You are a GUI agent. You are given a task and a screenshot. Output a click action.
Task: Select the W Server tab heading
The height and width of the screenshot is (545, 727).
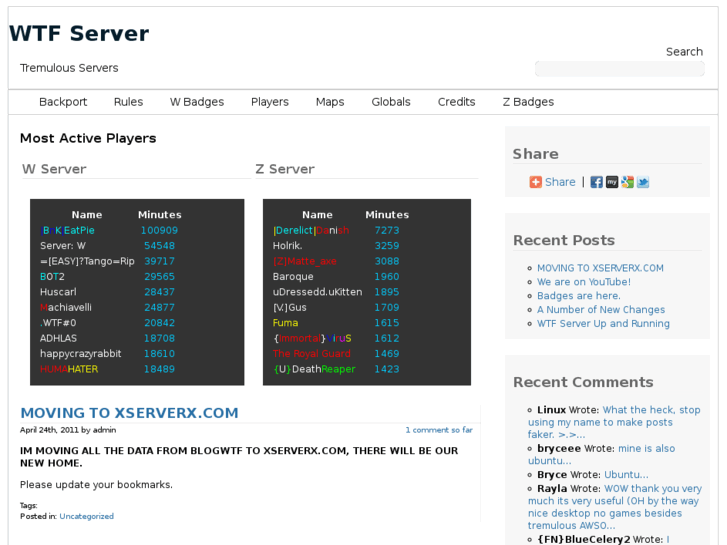[54, 169]
